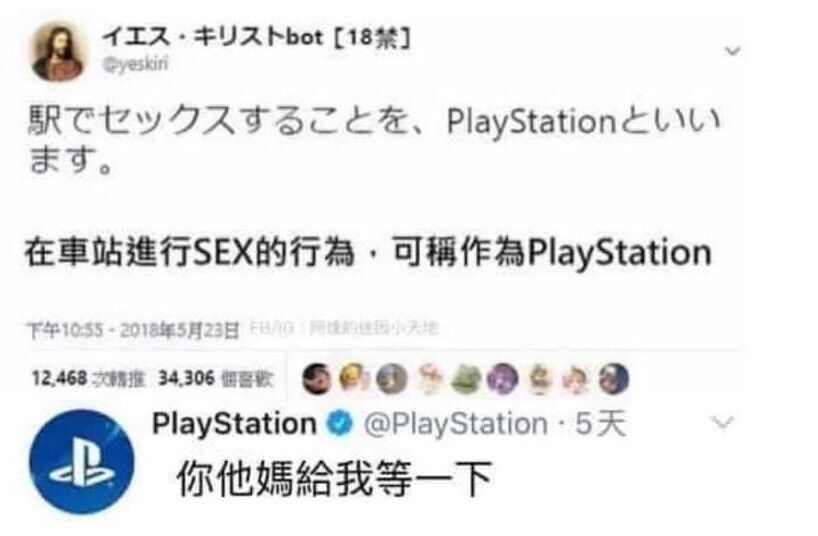This screenshot has height=536, width=818.
Task: Click the third gray liker avatar
Action: coord(391,378)
